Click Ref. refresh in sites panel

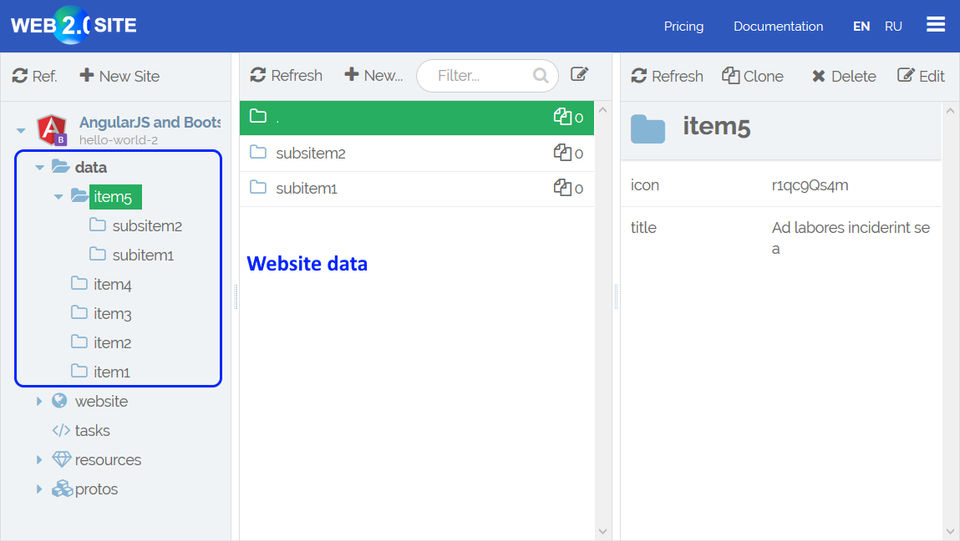pos(35,76)
